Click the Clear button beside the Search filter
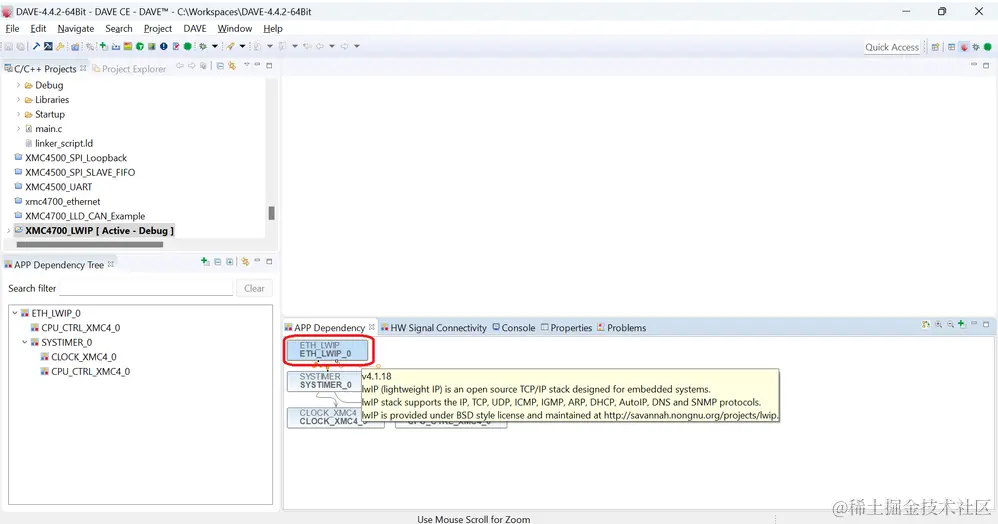998x524 pixels. [254, 288]
